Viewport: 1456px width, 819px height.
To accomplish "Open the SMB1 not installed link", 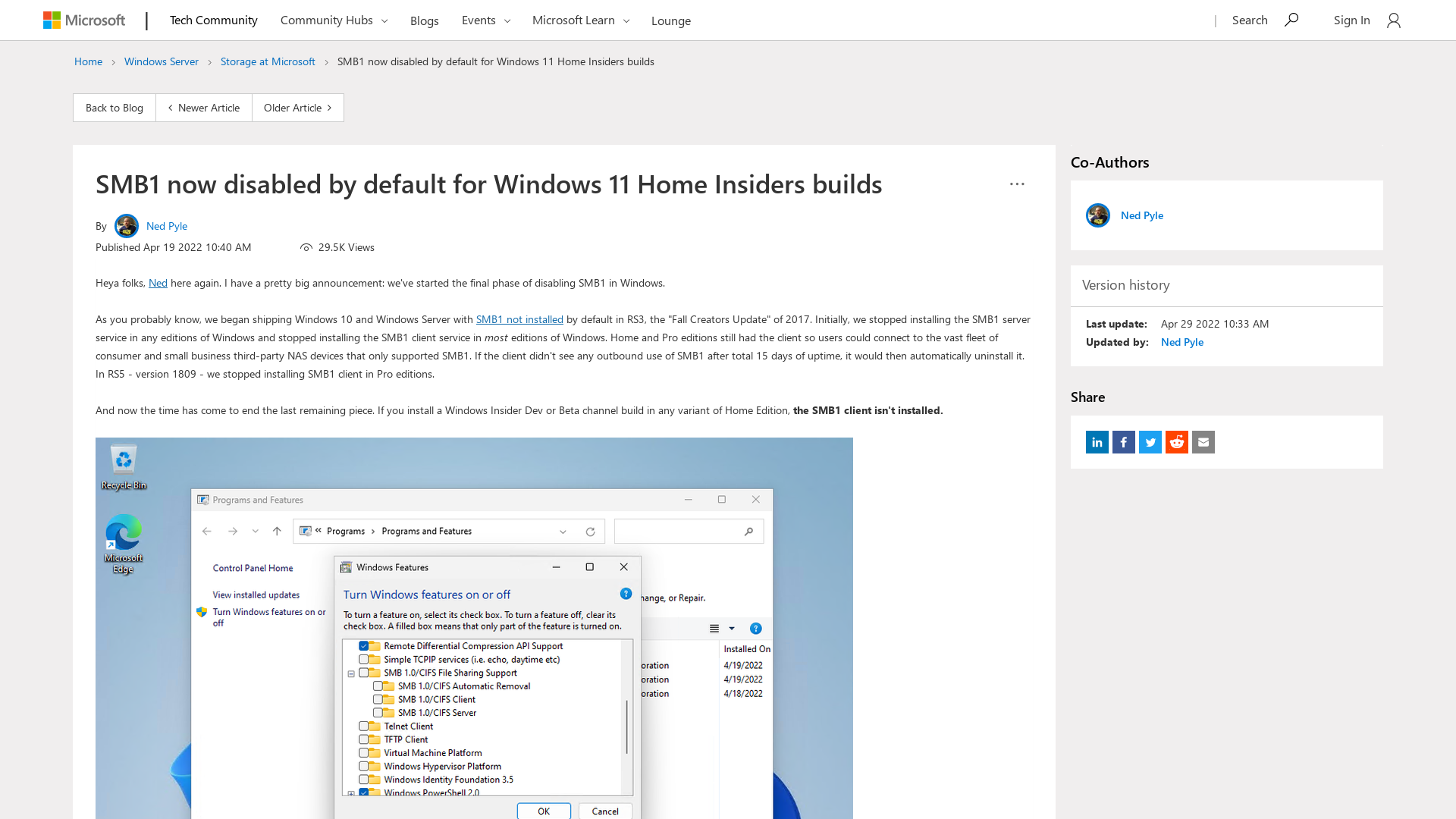I will [519, 319].
